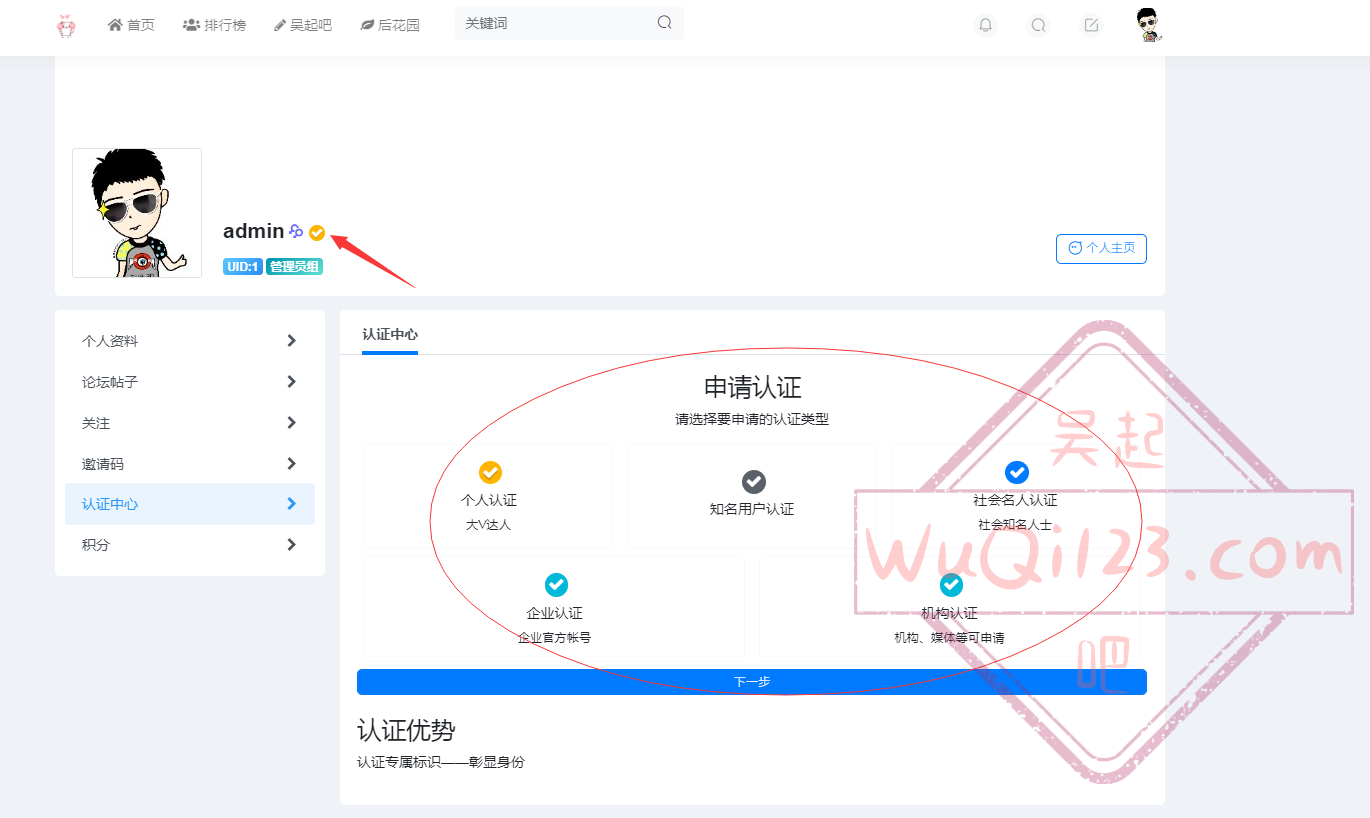
Task: Click the 大V达人 description text
Action: pyautogui.click(x=489, y=524)
